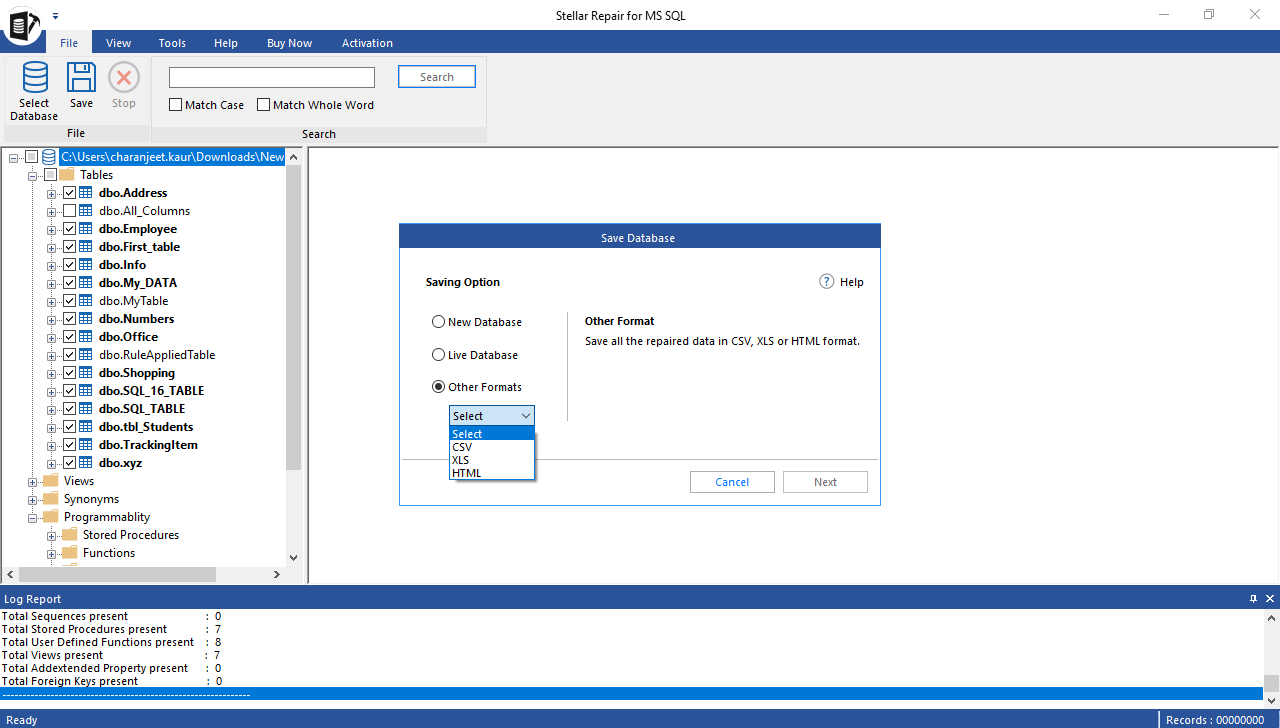Click table icon next to dbo.Employee

tap(86, 229)
